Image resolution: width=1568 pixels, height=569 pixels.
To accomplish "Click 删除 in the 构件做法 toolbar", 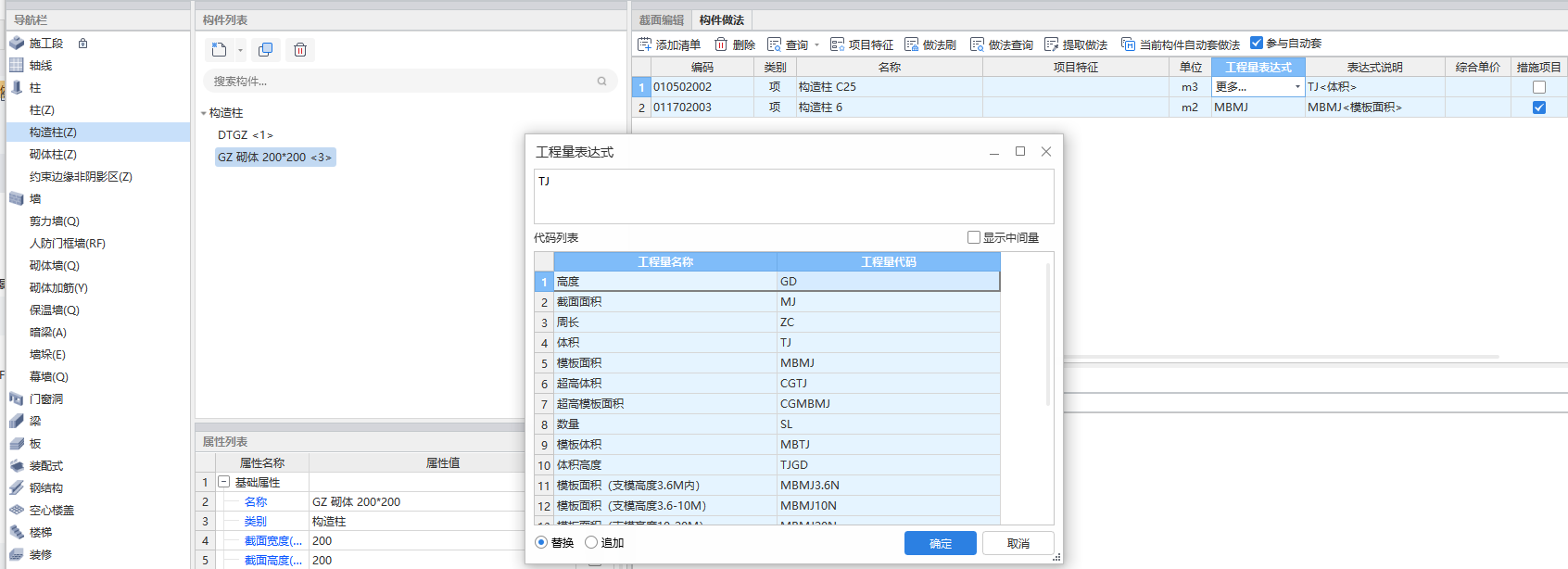I will (x=735, y=44).
